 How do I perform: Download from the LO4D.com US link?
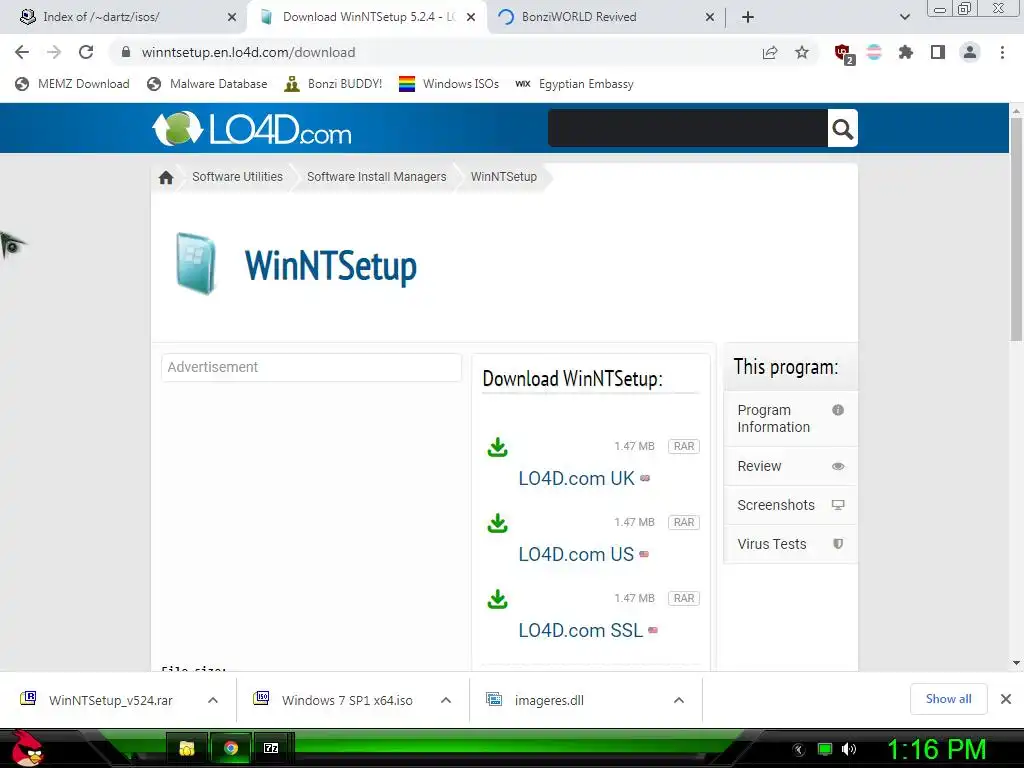coord(576,554)
